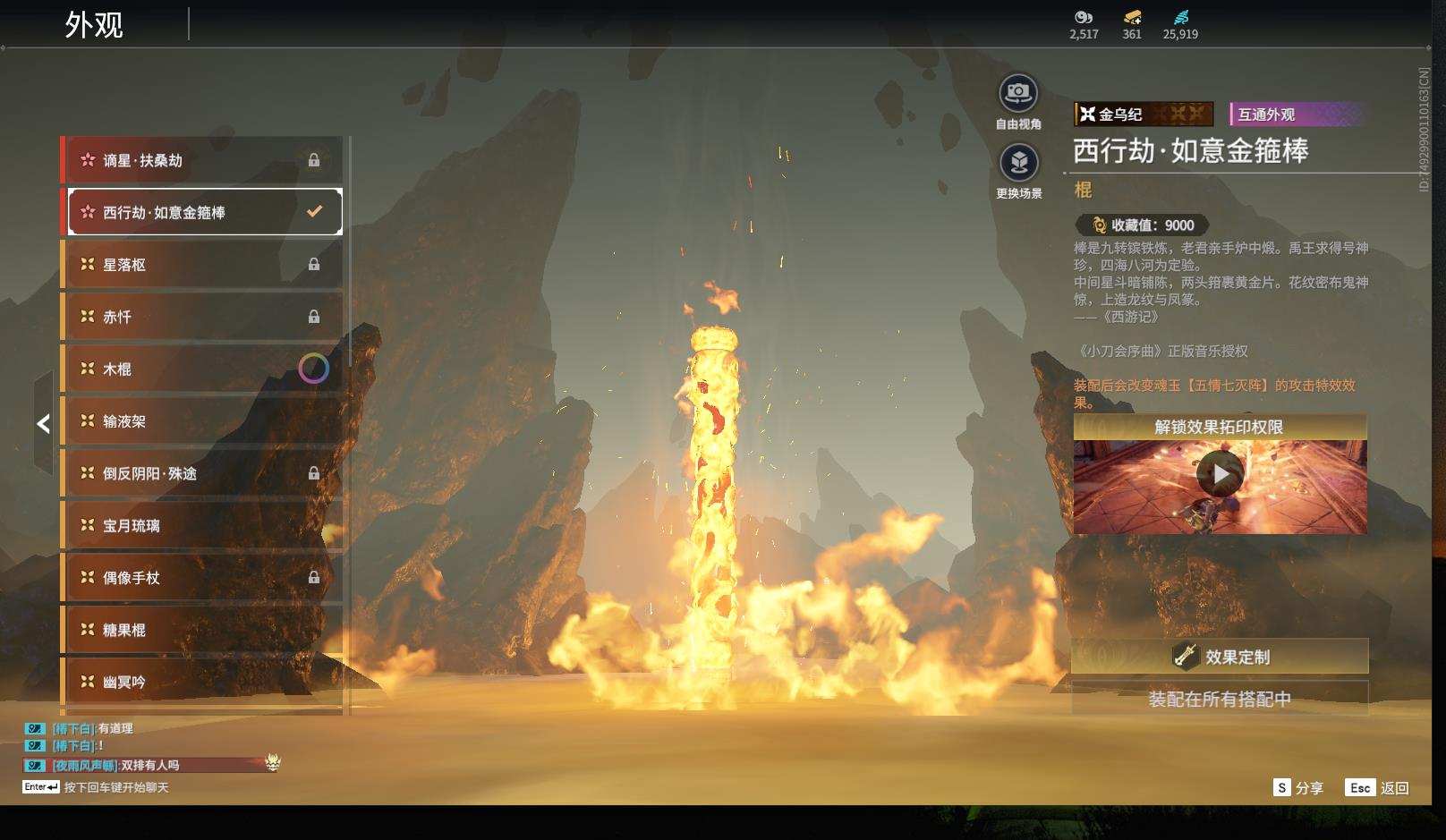Click the gold ticket icon above 361

(1132, 17)
